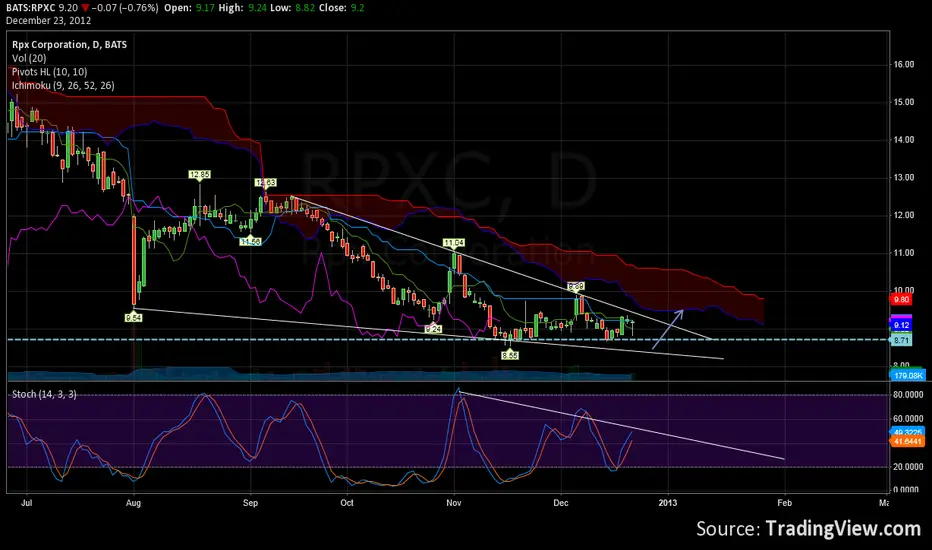Click the December 23, 2012 date text

click(49, 20)
